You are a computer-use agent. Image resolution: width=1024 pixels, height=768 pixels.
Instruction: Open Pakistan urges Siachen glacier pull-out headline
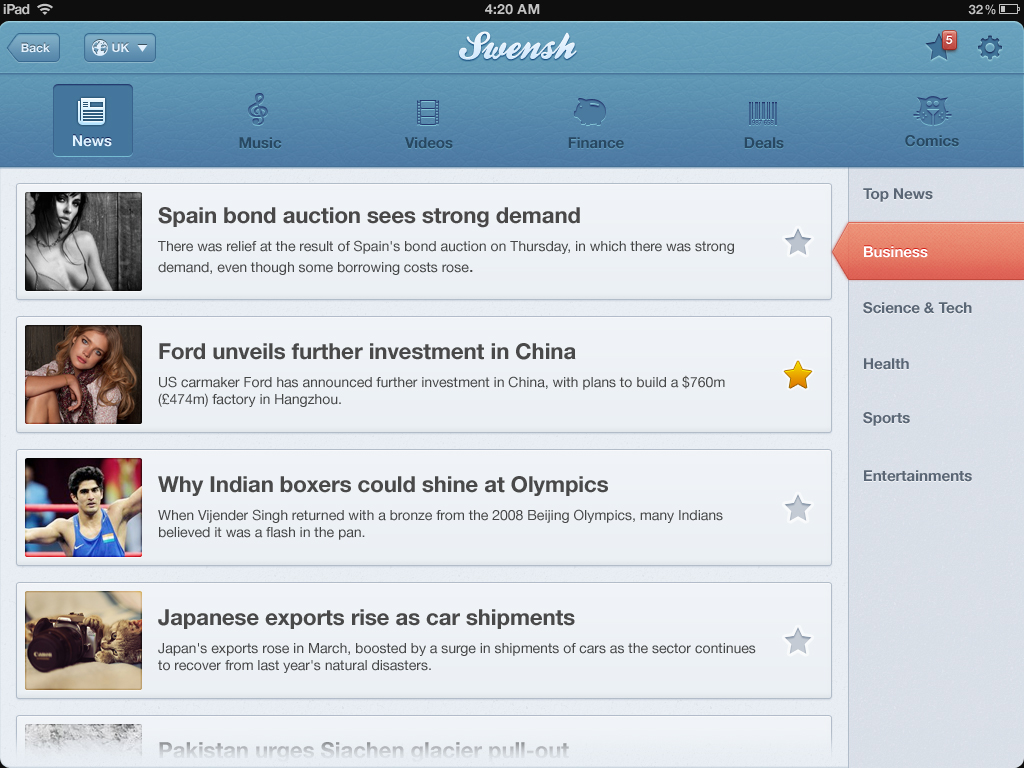click(x=363, y=750)
